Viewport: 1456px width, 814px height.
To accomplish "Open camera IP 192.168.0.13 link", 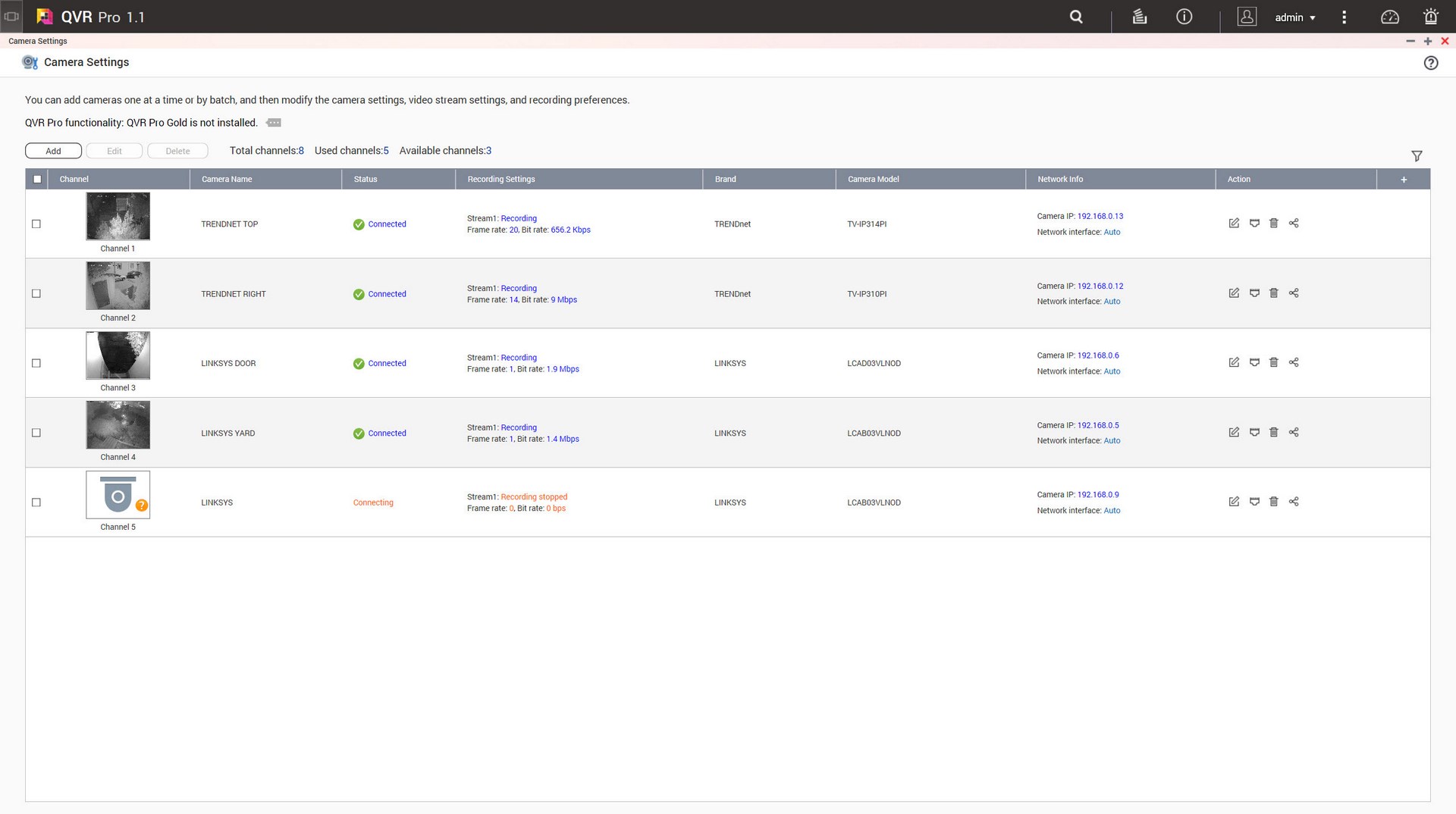I will tap(1100, 216).
